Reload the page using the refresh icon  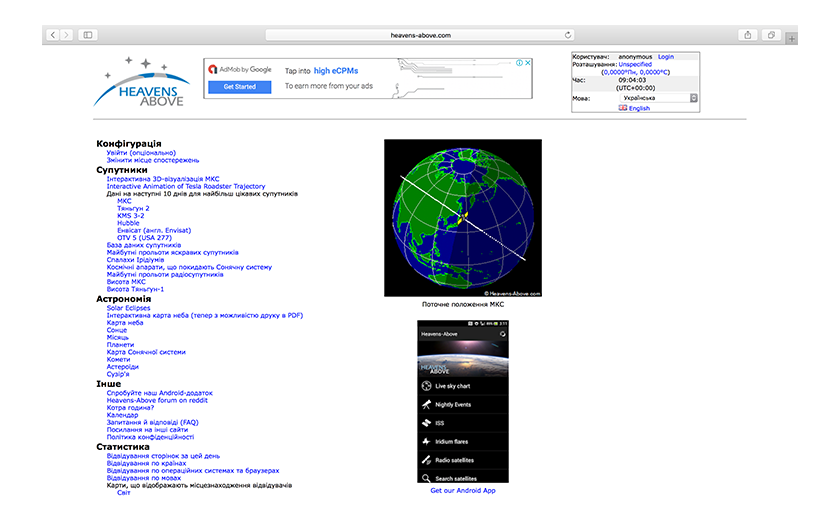[568, 35]
